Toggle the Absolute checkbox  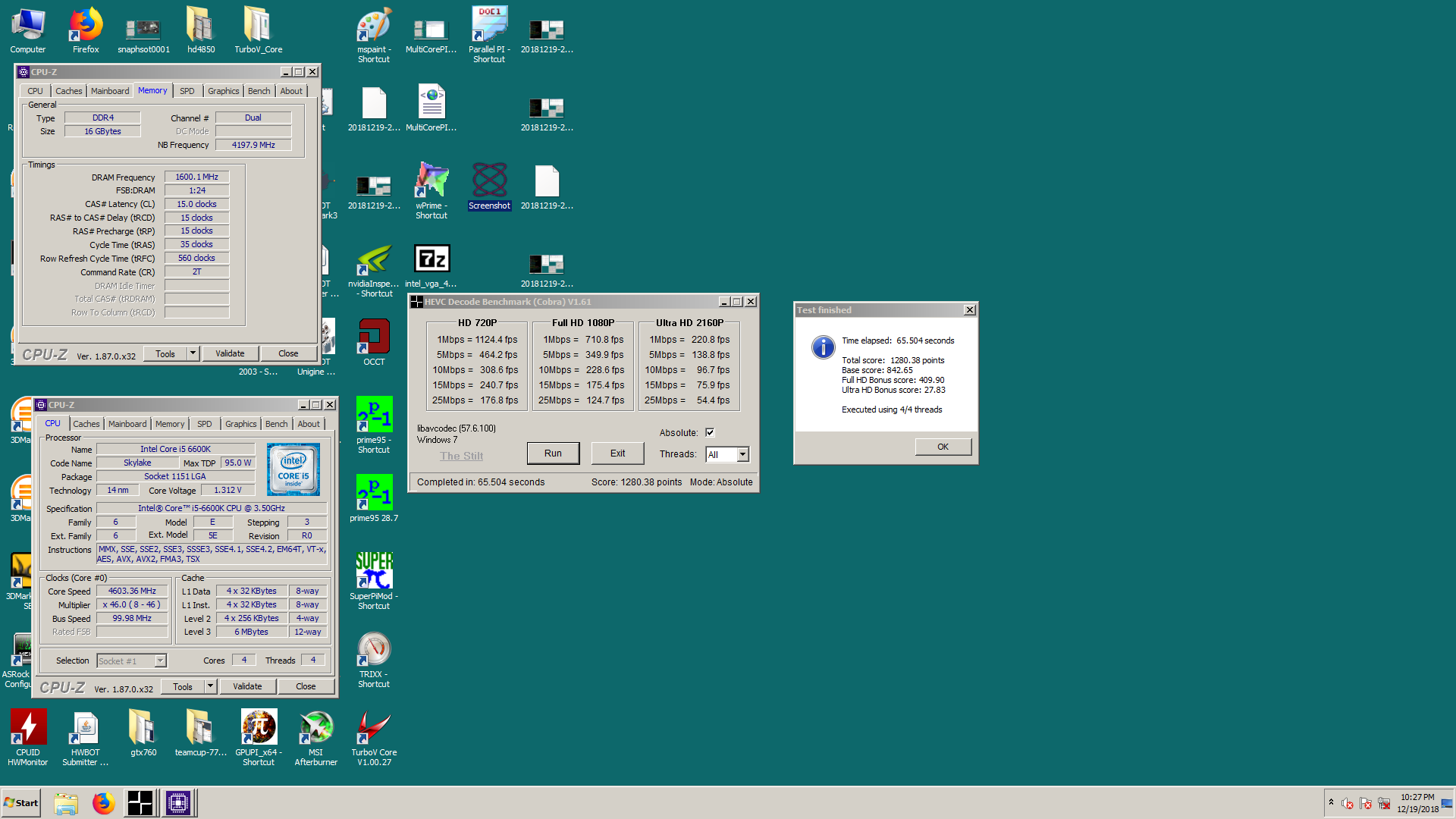coord(710,432)
